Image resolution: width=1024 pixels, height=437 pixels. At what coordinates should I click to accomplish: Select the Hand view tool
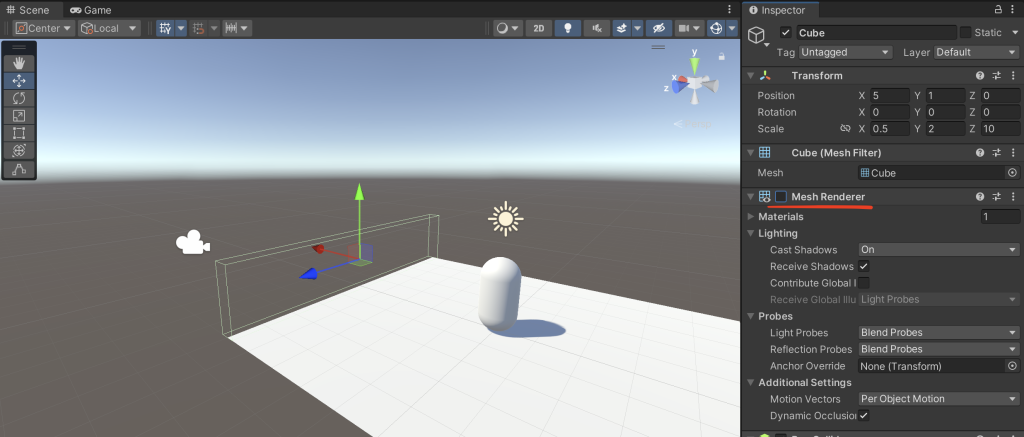click(x=19, y=63)
